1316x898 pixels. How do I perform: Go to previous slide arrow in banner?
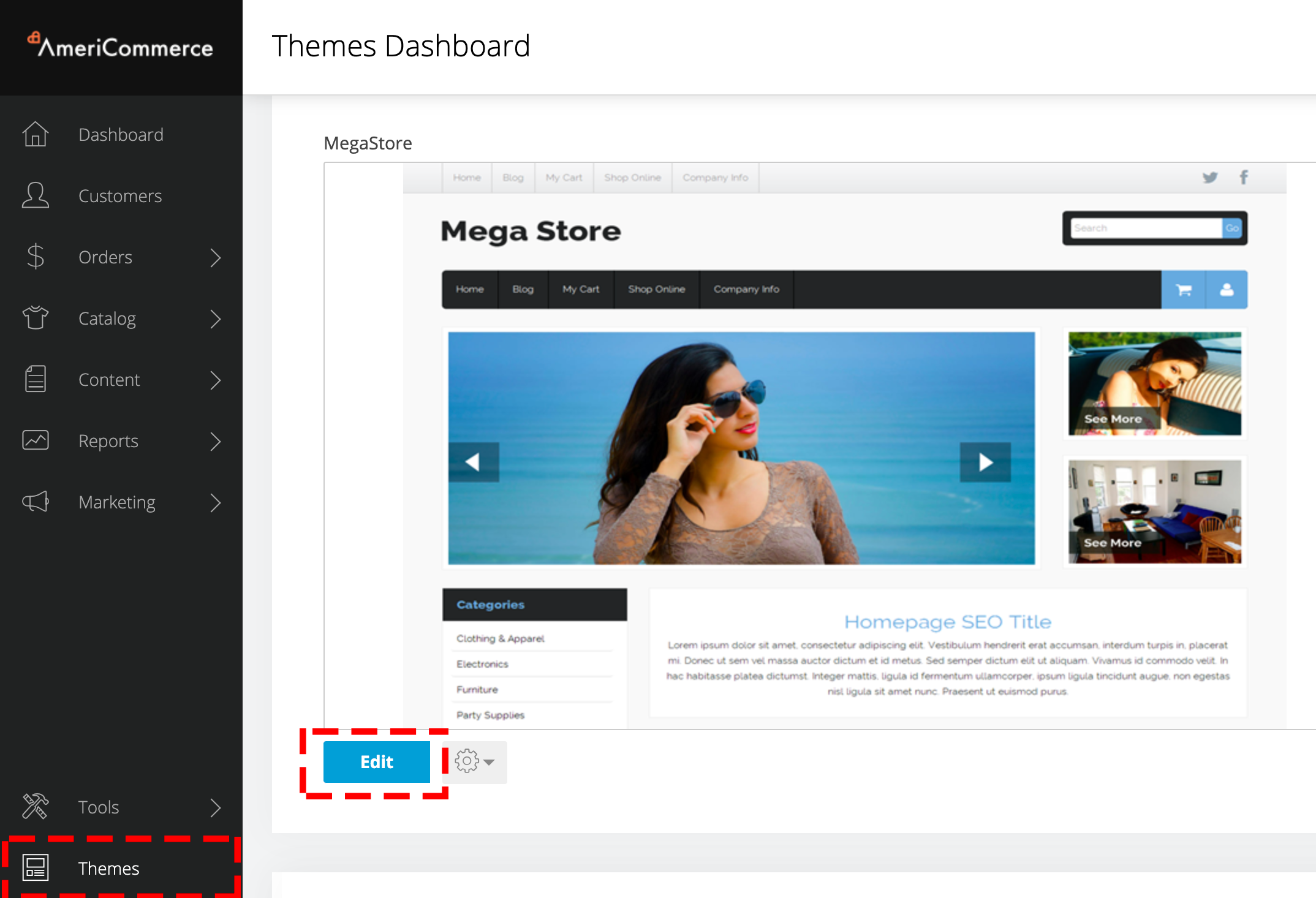coord(473,462)
